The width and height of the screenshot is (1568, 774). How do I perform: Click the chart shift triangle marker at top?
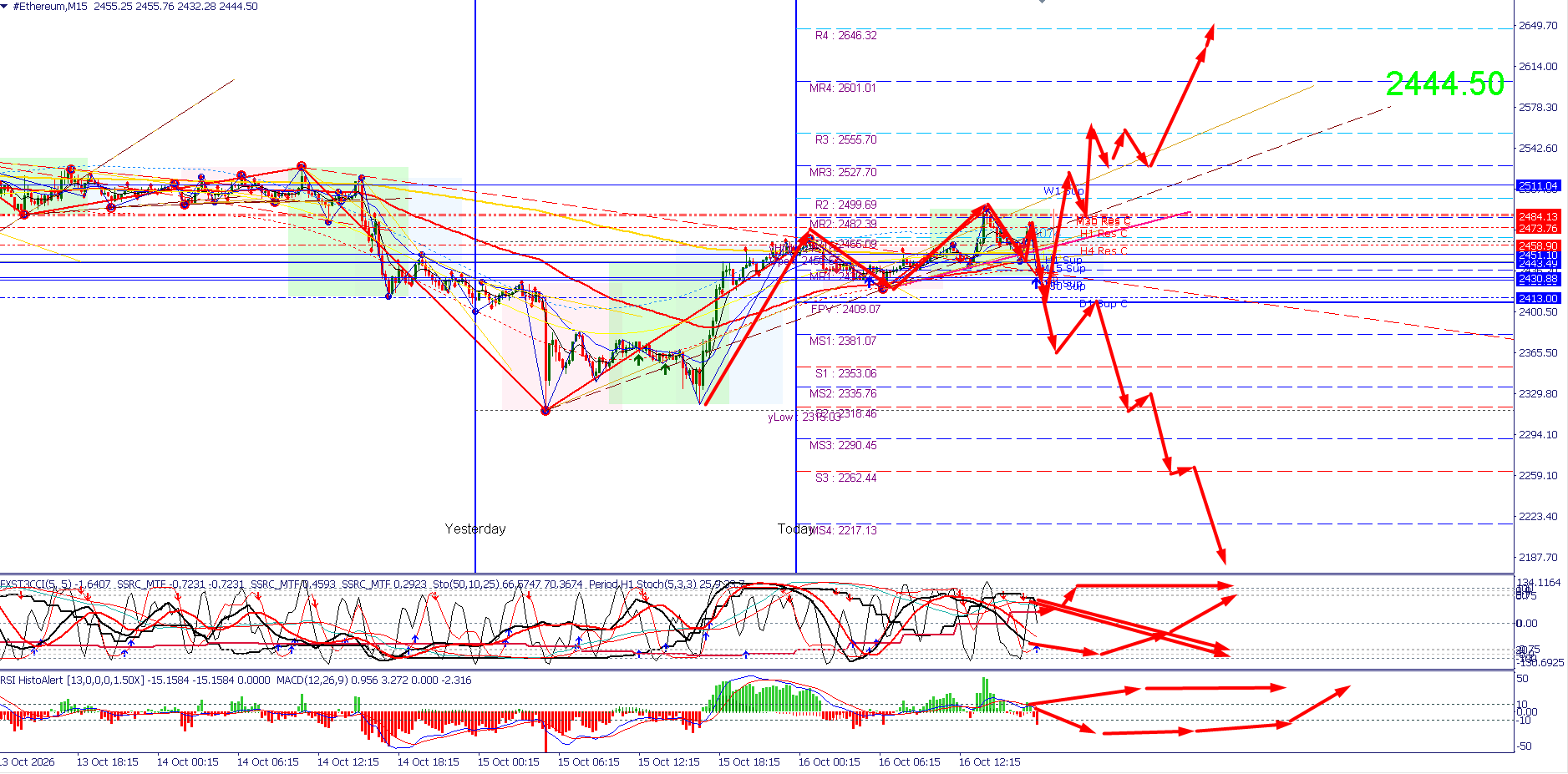pos(1042,2)
